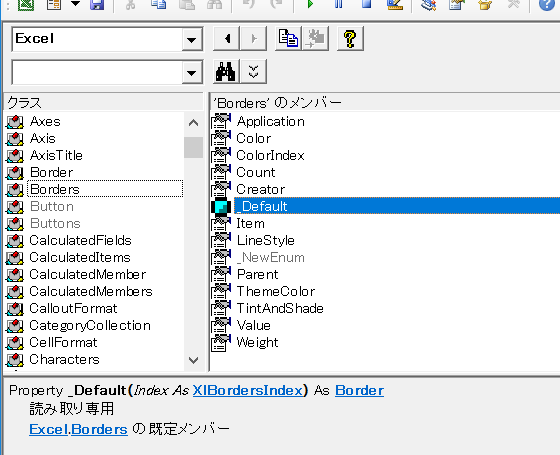The width and height of the screenshot is (560, 455).
Task: Click the Excel library combo box field
Action: 97,39
